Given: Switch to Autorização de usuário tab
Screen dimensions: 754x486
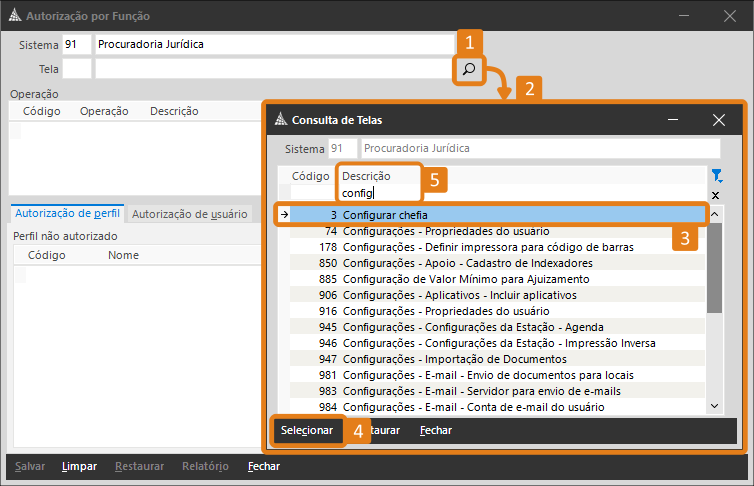Looking at the screenshot, I should [x=190, y=214].
